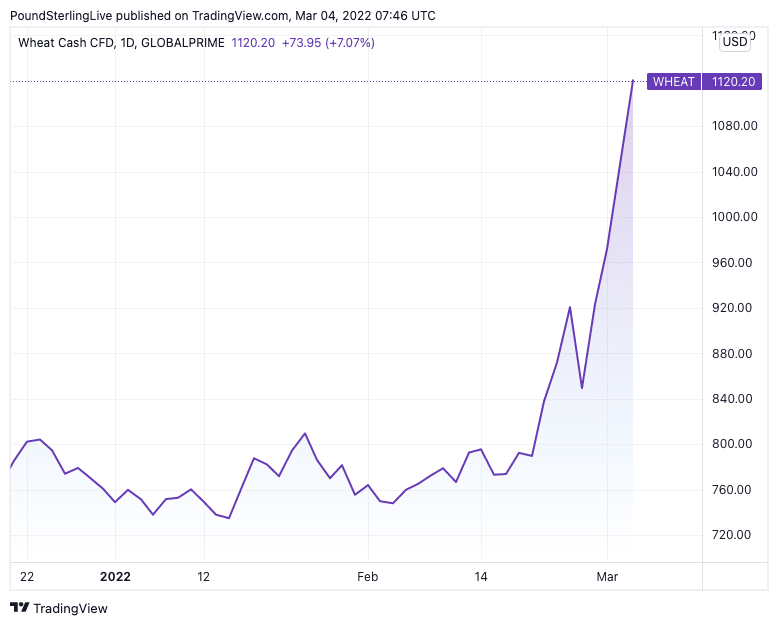This screenshot has height=625, width=778.
Task: Click the TradingView logo icon
Action: coord(20,608)
